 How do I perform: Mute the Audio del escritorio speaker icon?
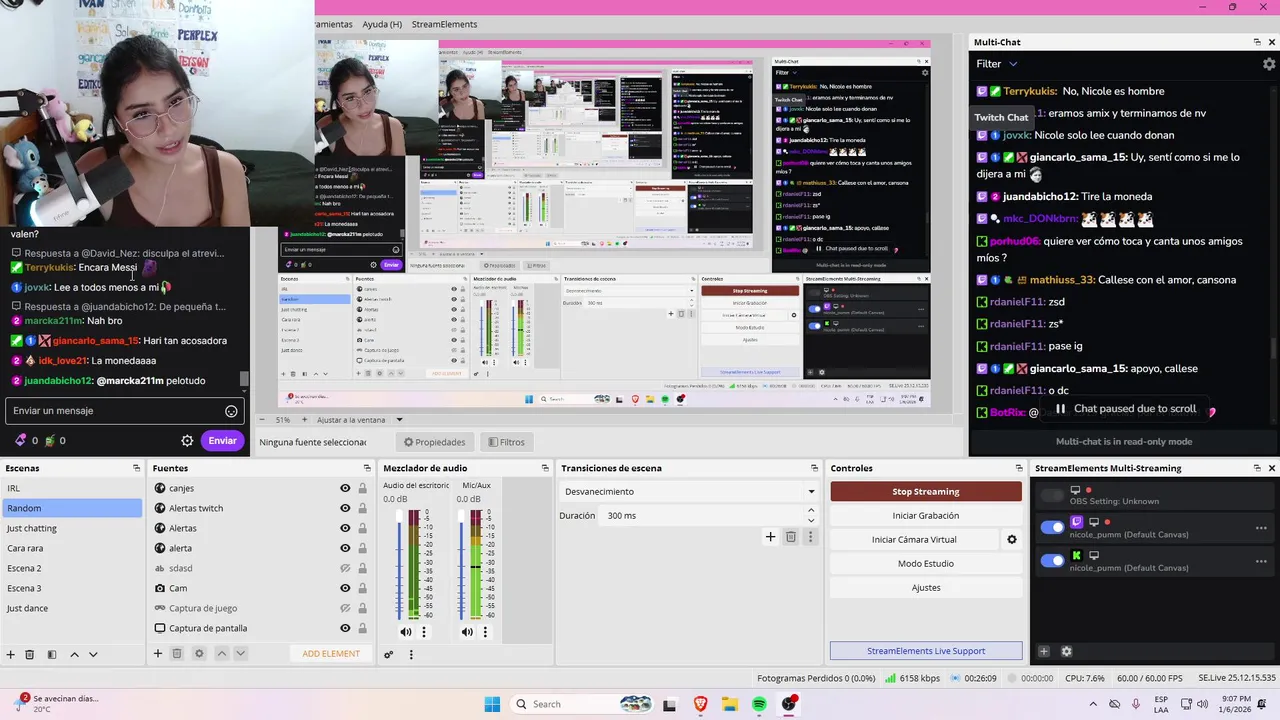pyautogui.click(x=406, y=632)
